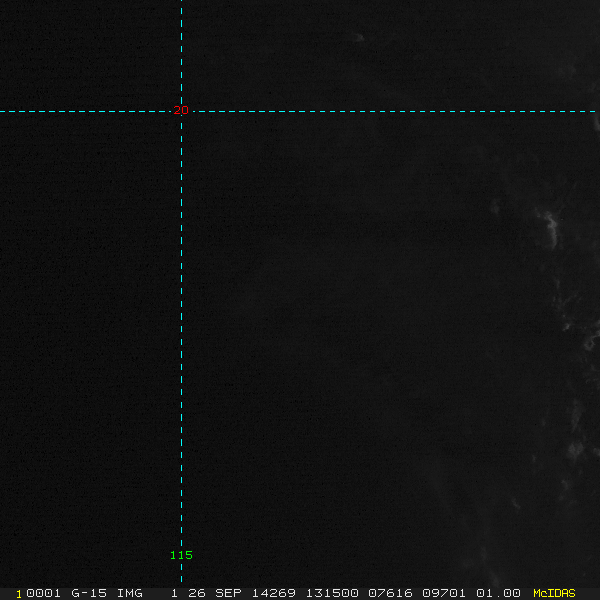Click the 07616 value in status line
This screenshot has height=600, width=600.
(x=391, y=593)
